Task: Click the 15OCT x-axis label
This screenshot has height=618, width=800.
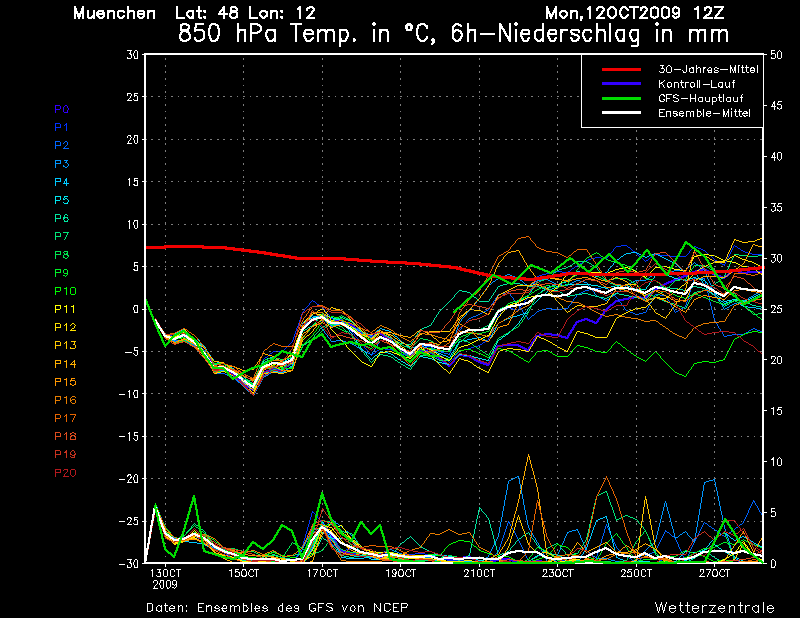Action: tap(243, 573)
